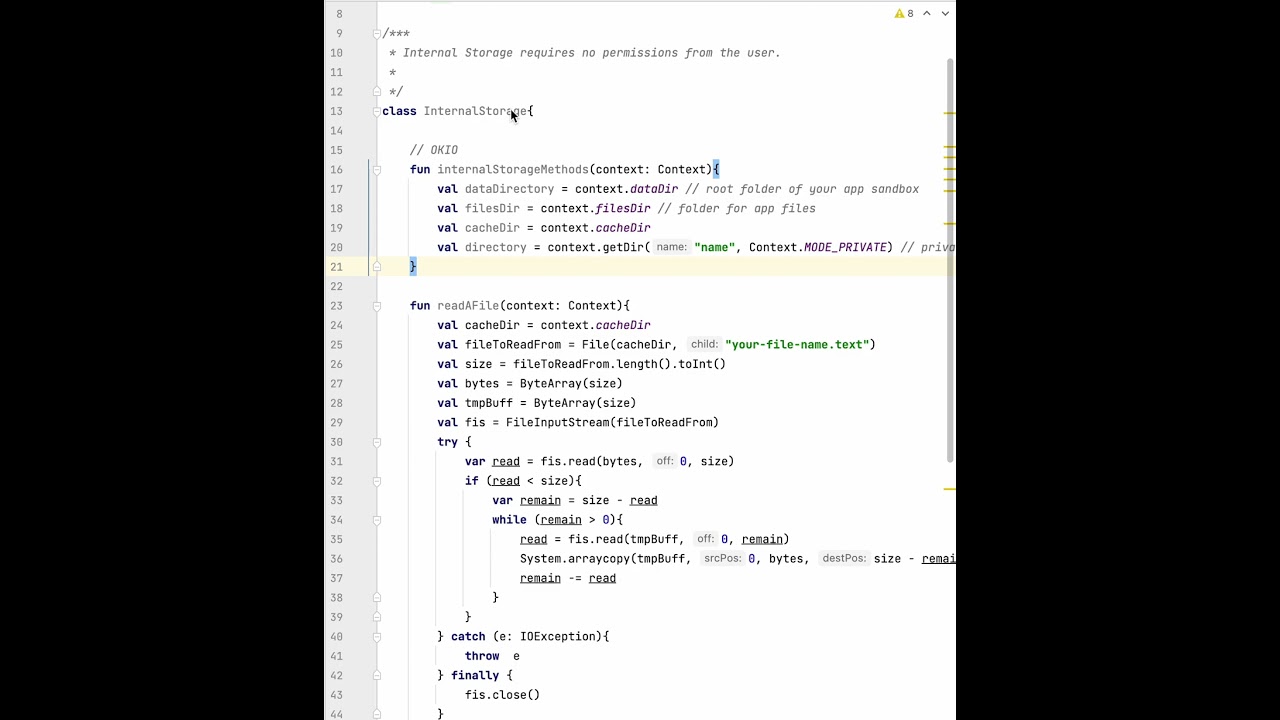Click the throw keyword

[x=482, y=656]
